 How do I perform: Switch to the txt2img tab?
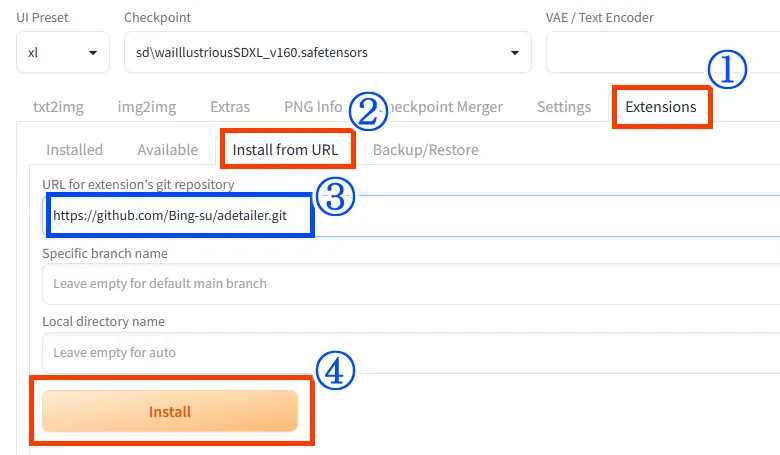click(58, 107)
